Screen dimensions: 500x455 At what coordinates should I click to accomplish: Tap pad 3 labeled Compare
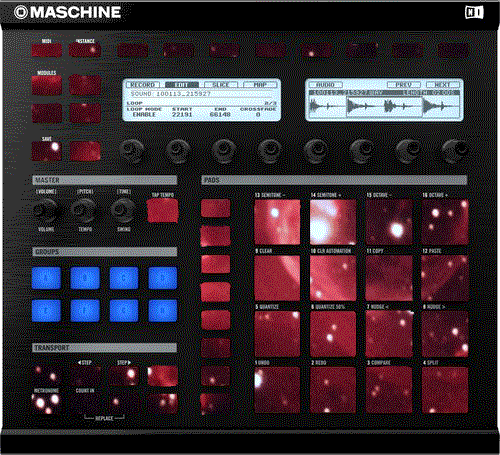pos(389,390)
